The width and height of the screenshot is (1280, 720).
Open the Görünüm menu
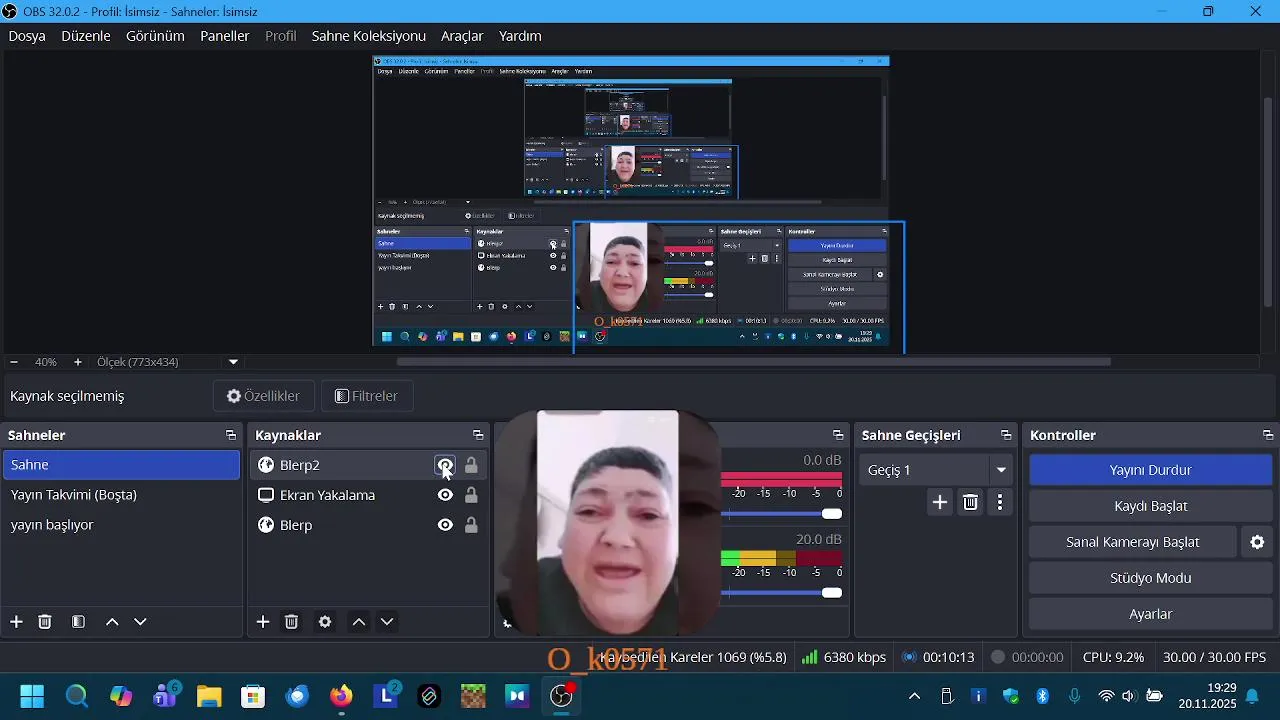(155, 36)
